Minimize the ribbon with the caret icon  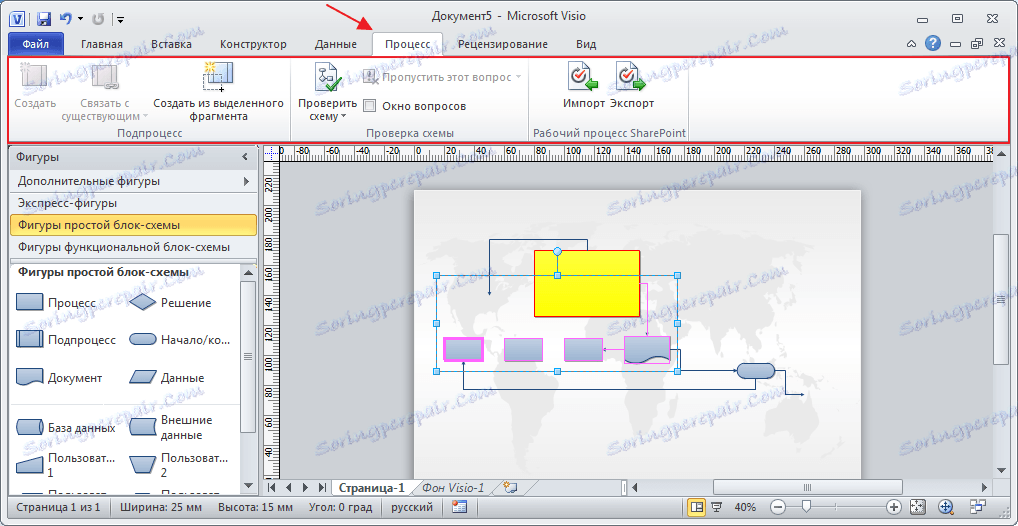[912, 44]
